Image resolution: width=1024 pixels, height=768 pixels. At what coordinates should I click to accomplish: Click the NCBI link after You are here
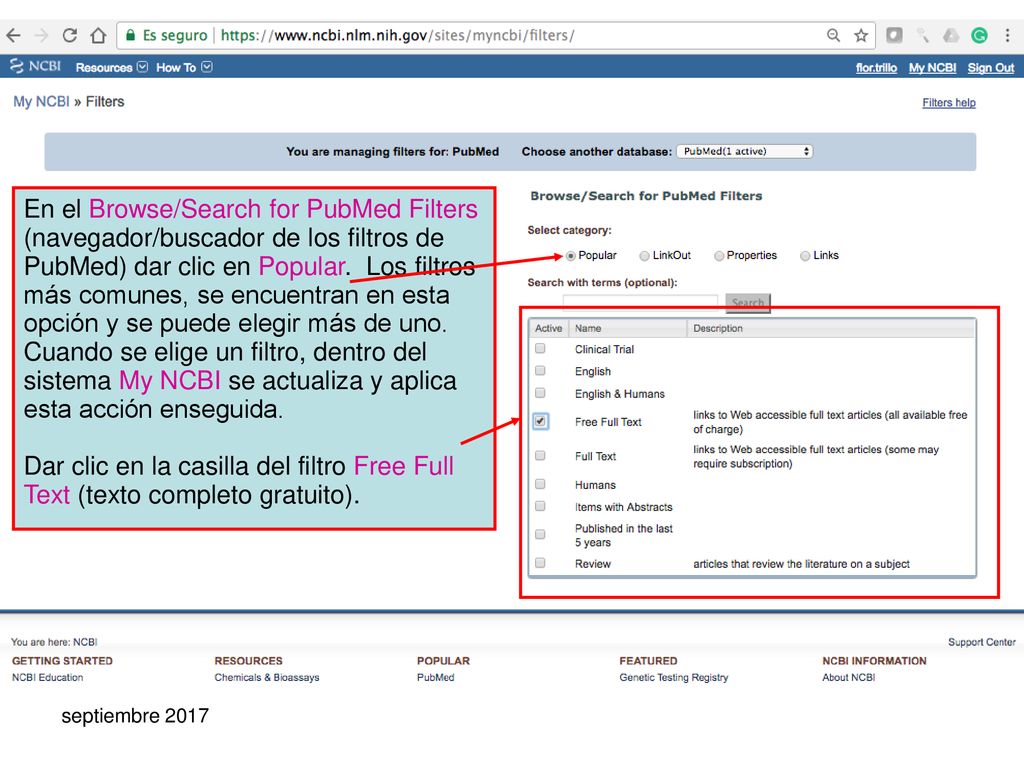click(85, 643)
